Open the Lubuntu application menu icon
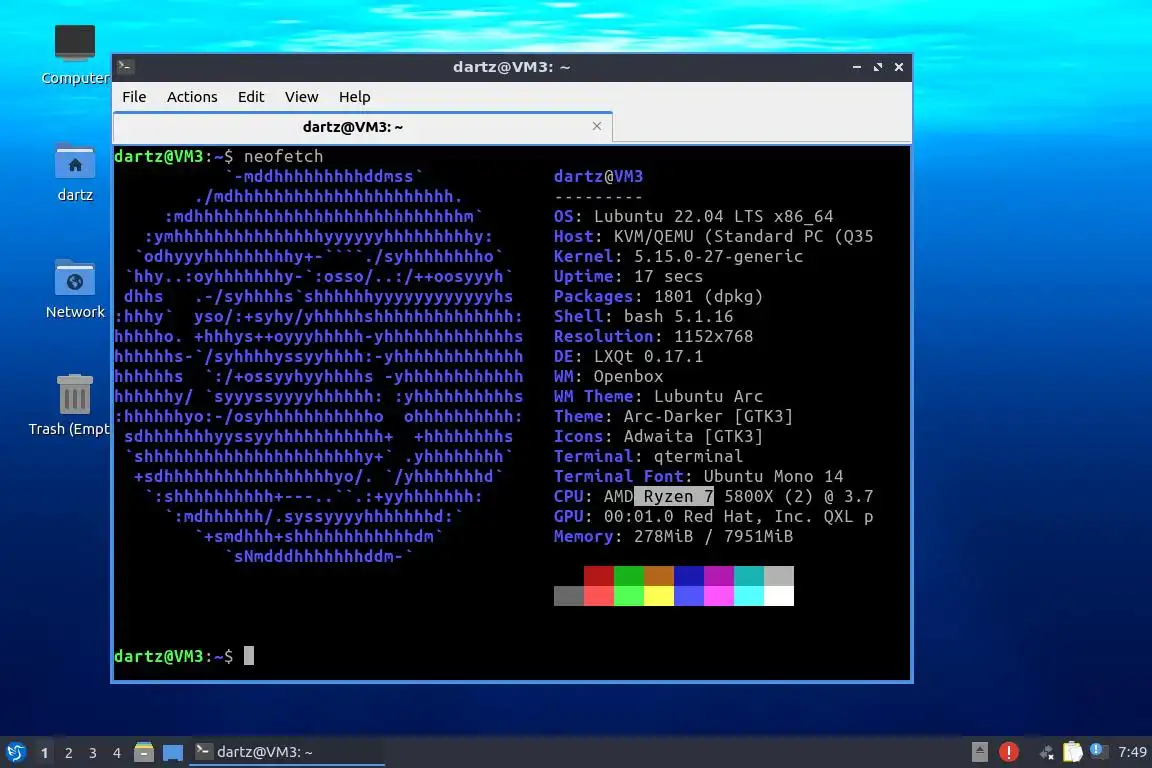1152x768 pixels. coord(15,752)
